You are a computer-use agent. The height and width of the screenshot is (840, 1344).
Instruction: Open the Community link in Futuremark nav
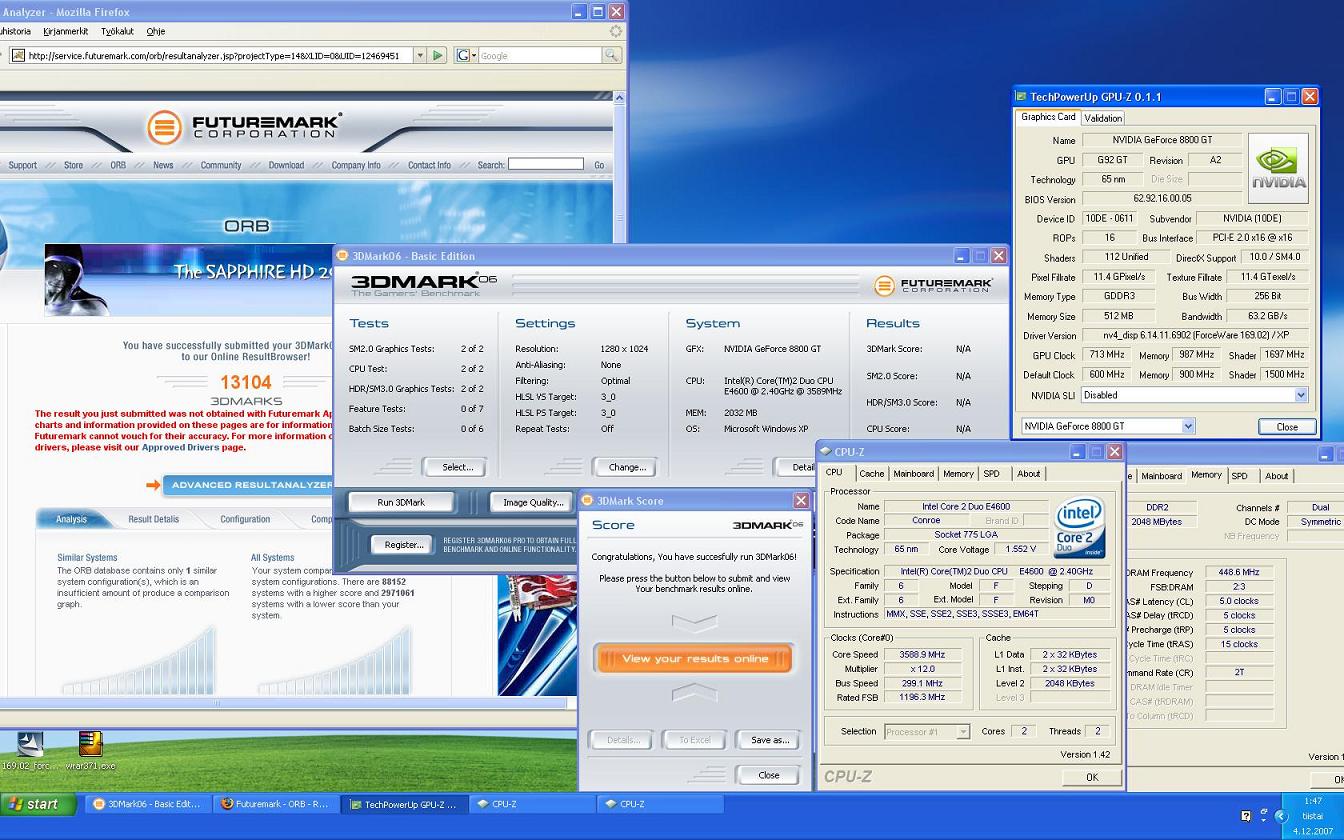220,165
